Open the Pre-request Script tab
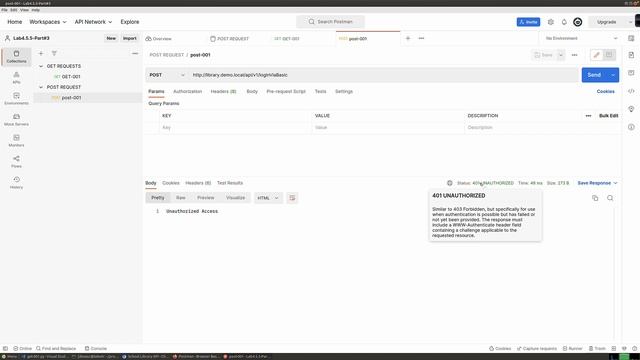The height and width of the screenshot is (360, 640). click(x=286, y=91)
